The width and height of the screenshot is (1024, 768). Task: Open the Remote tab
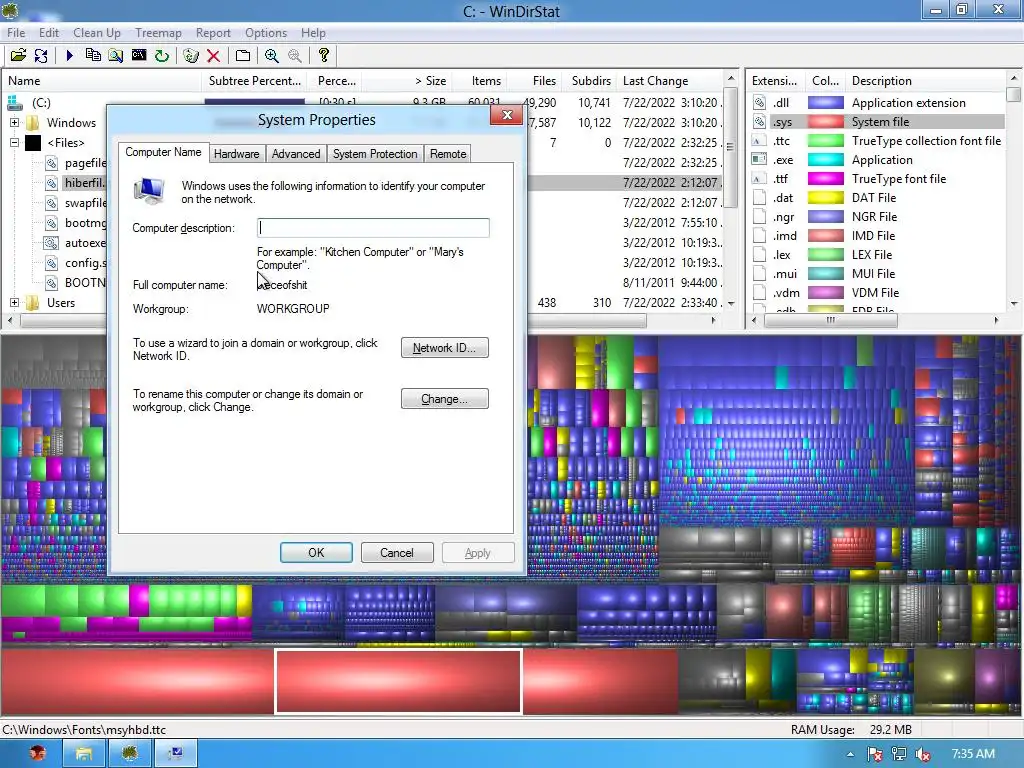[x=448, y=153]
